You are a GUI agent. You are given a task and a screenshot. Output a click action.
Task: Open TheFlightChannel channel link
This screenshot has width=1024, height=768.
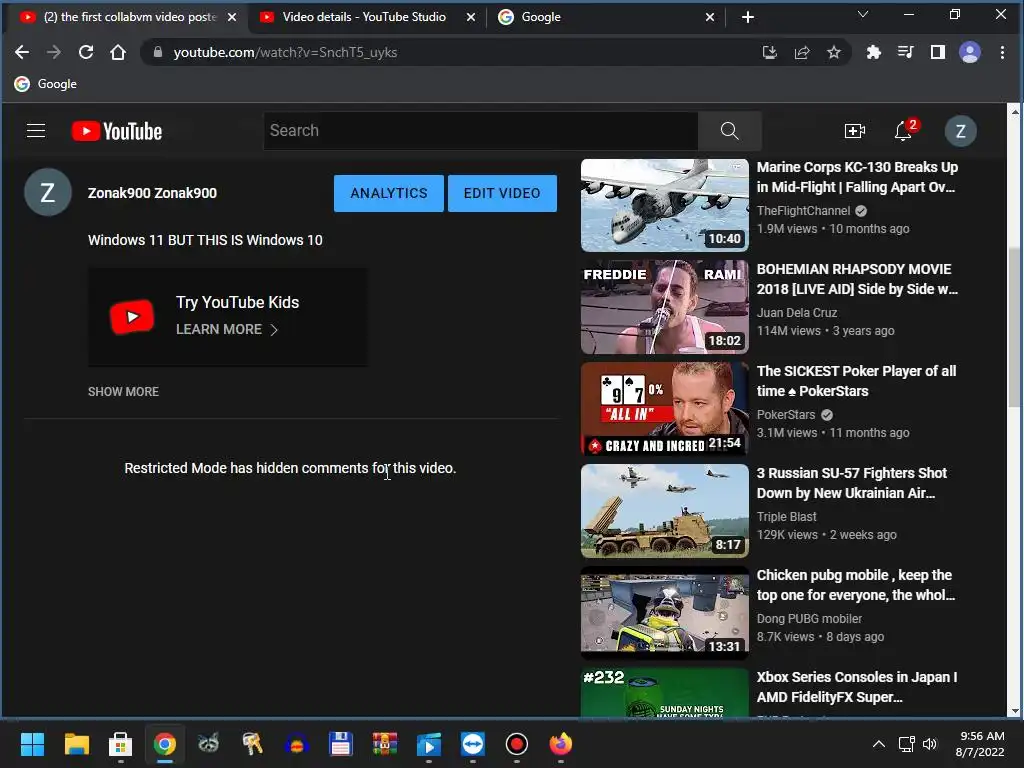[x=803, y=210]
